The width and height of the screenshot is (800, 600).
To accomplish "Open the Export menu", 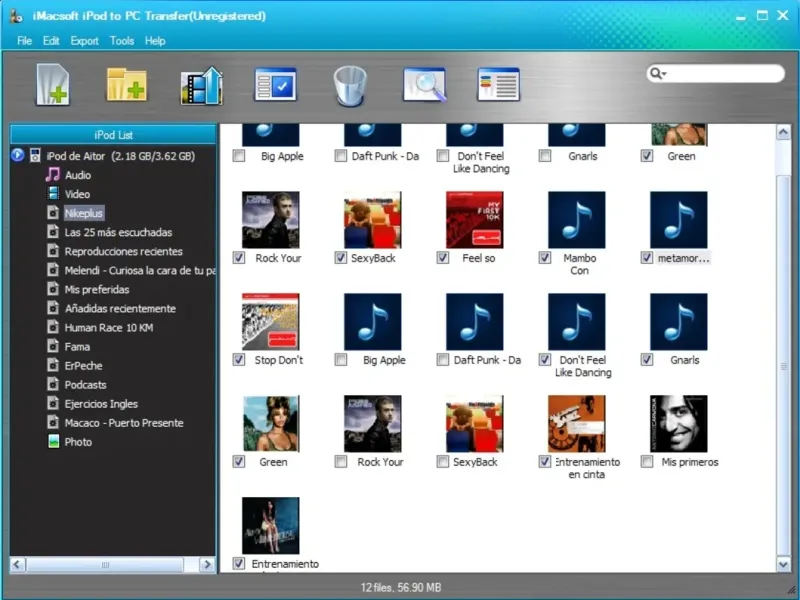I will pos(85,41).
